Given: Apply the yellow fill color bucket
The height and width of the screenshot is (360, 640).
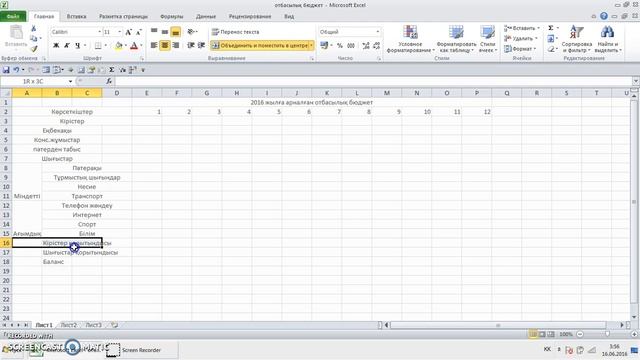Looking at the screenshot, I should click(118, 45).
